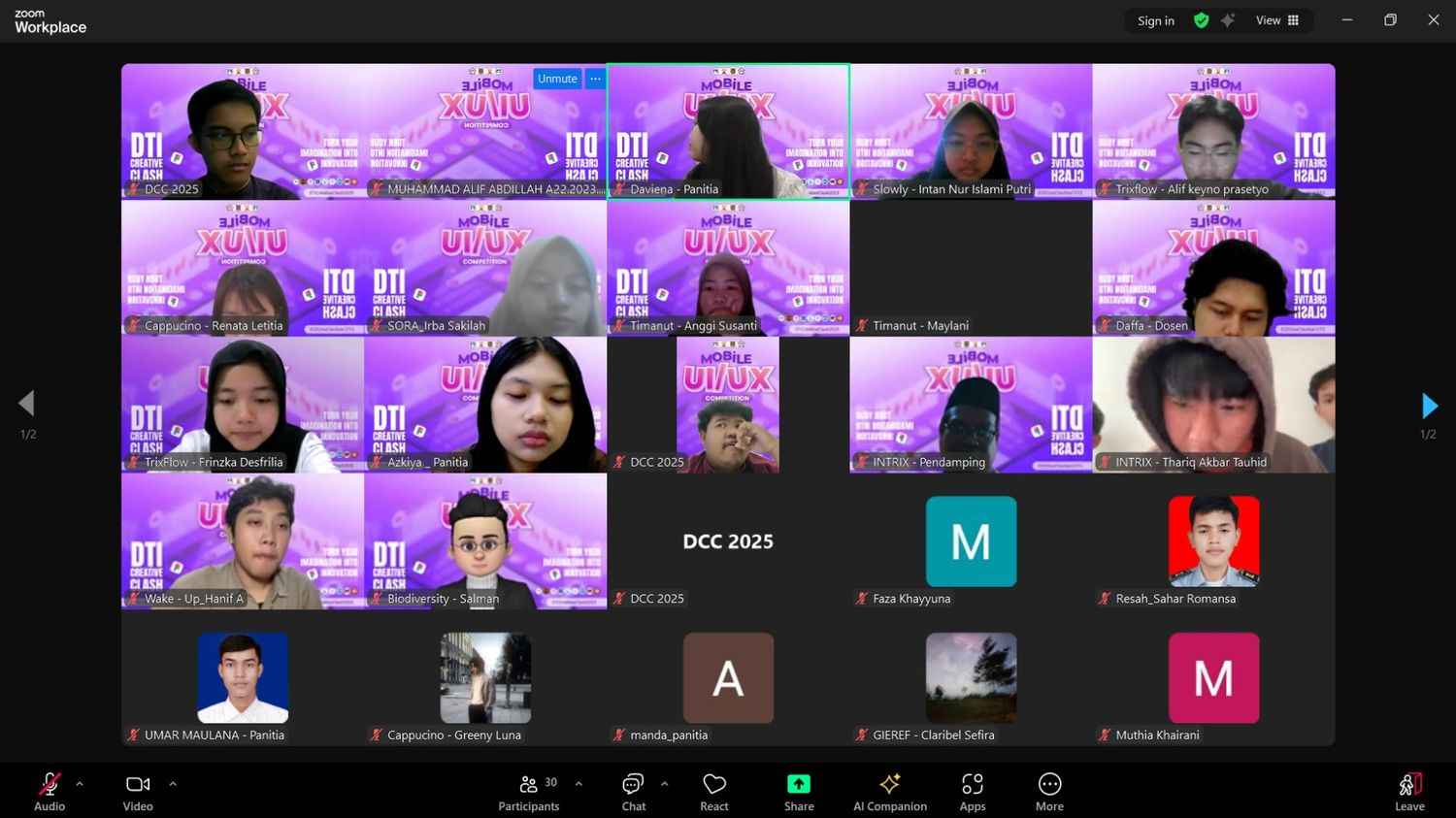
Task: Open the React heart icon
Action: click(x=714, y=784)
